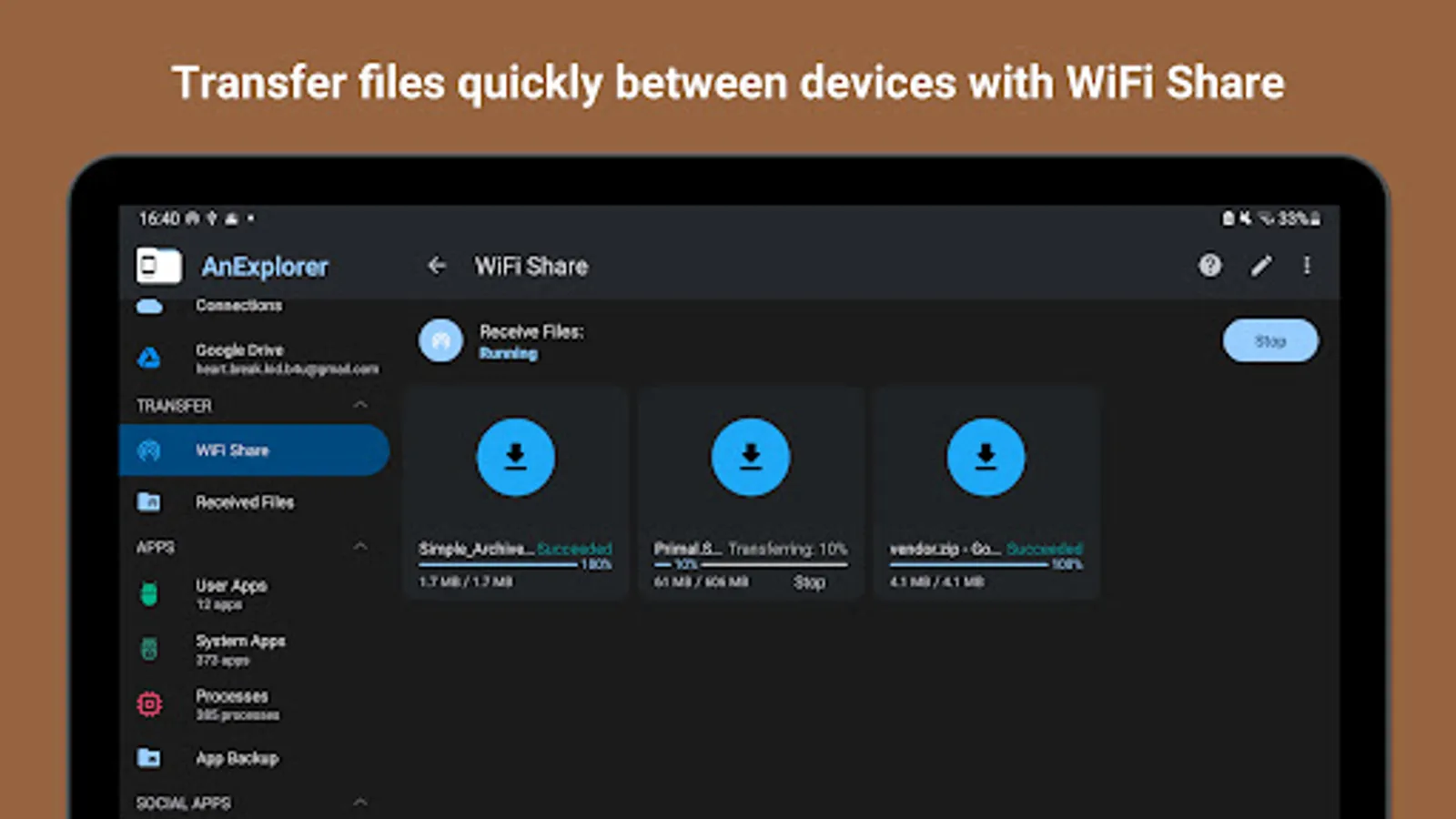
Task: Collapse the TRANSFER section chevron
Action: [x=360, y=405]
